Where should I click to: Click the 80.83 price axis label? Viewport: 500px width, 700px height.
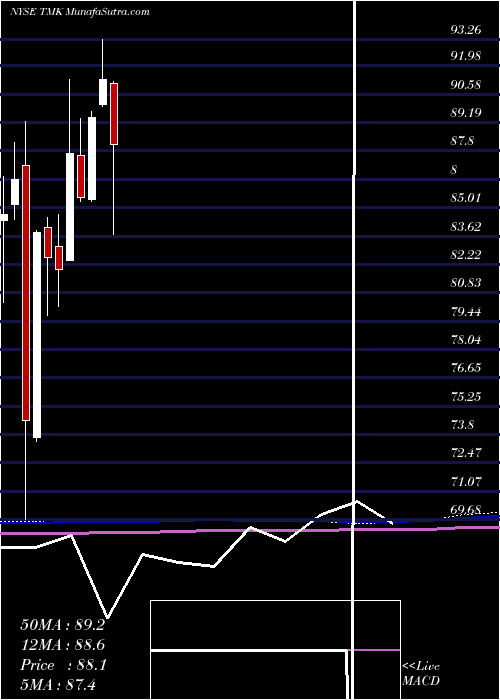pos(467,283)
